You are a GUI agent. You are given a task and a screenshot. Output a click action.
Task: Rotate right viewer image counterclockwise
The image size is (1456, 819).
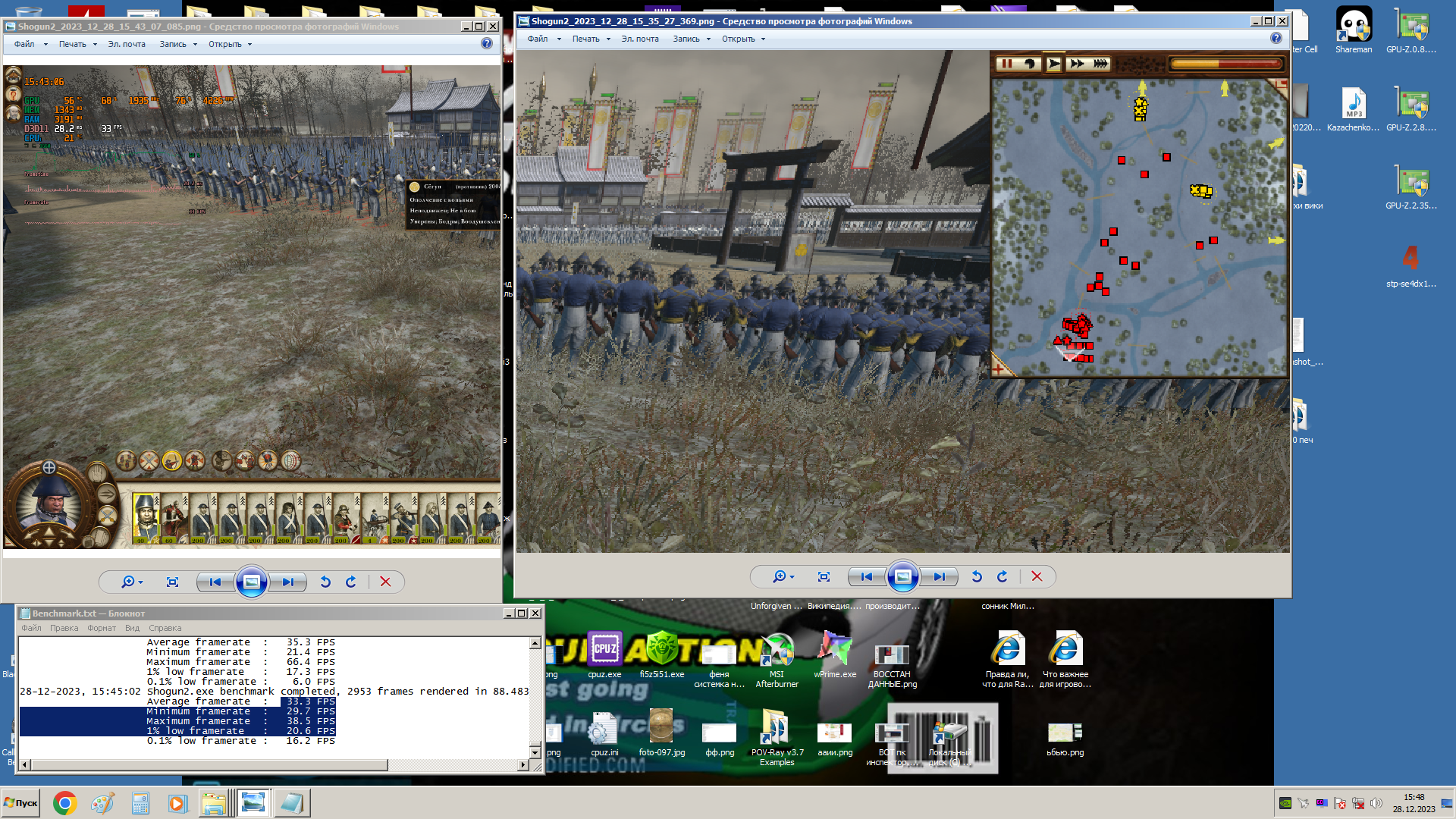977,577
